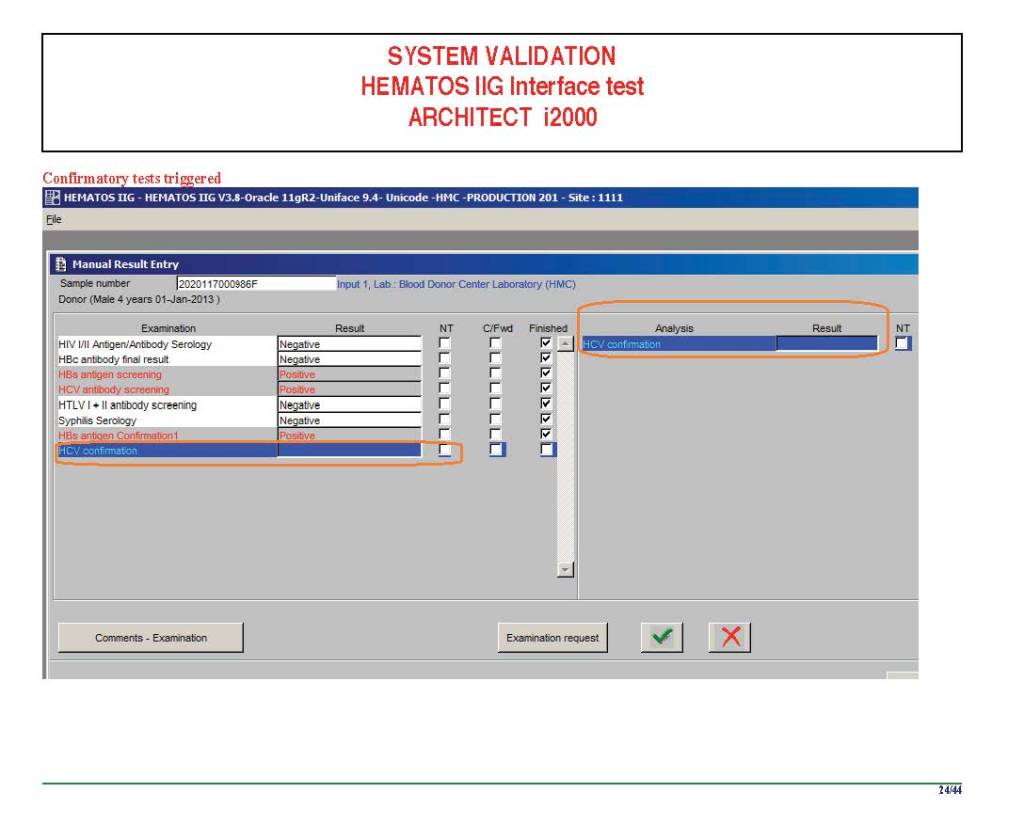Confirm entry with the green checkmark button
The image size is (1024, 840).
[x=661, y=637]
